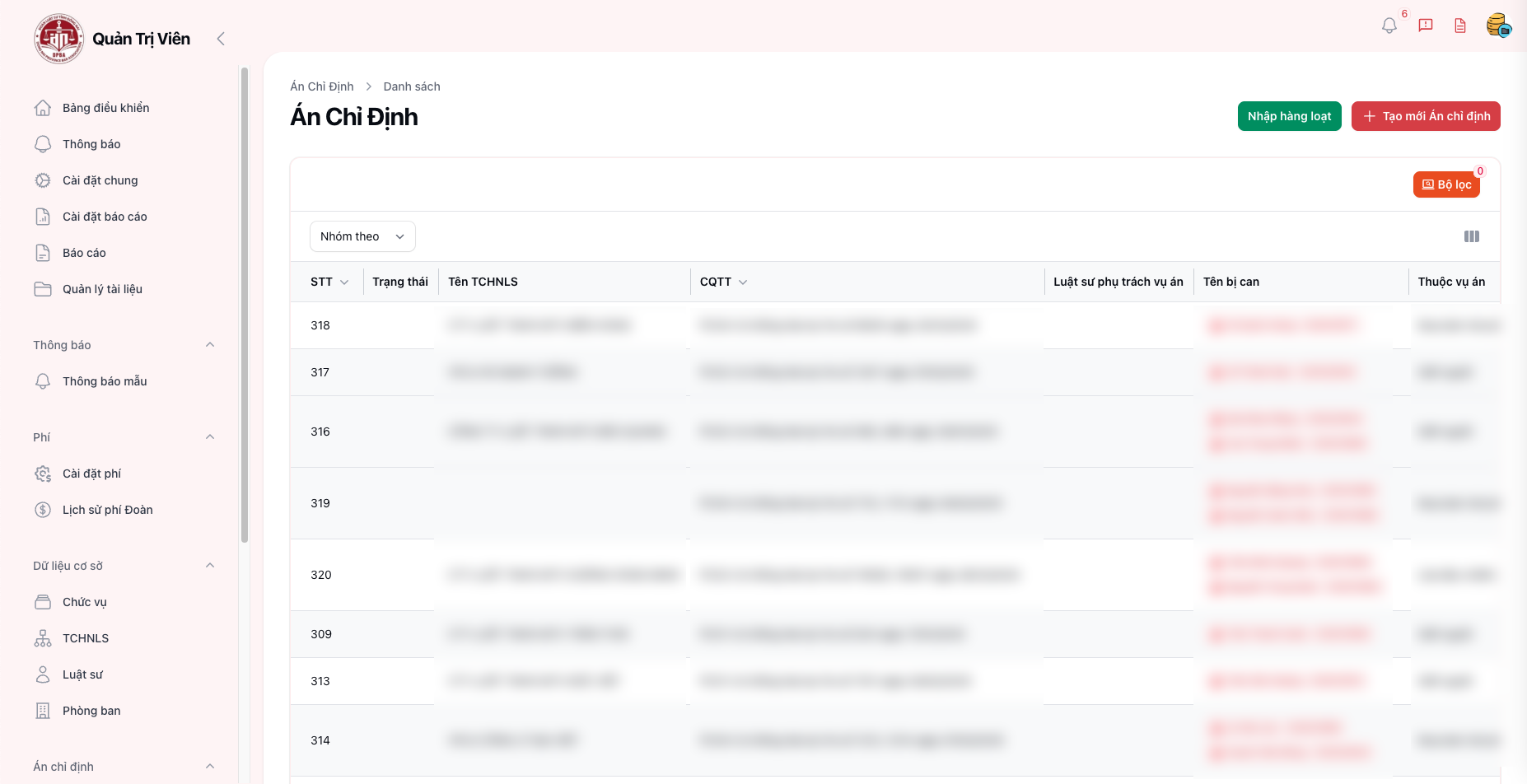Open the notifications bell icon
This screenshot has height=784, width=1527.
coord(1389,26)
